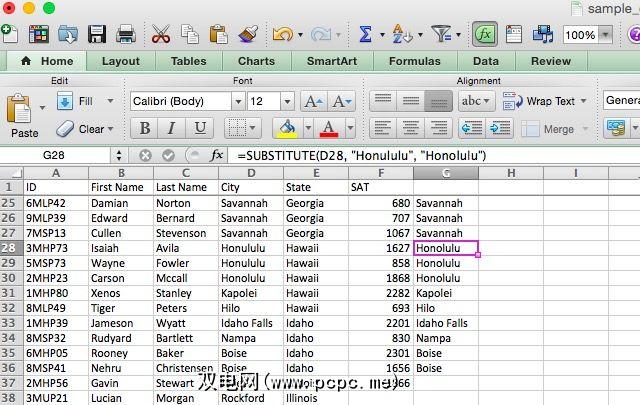The width and height of the screenshot is (640, 405).
Task: Open the Filter funnel tool
Action: click(439, 34)
